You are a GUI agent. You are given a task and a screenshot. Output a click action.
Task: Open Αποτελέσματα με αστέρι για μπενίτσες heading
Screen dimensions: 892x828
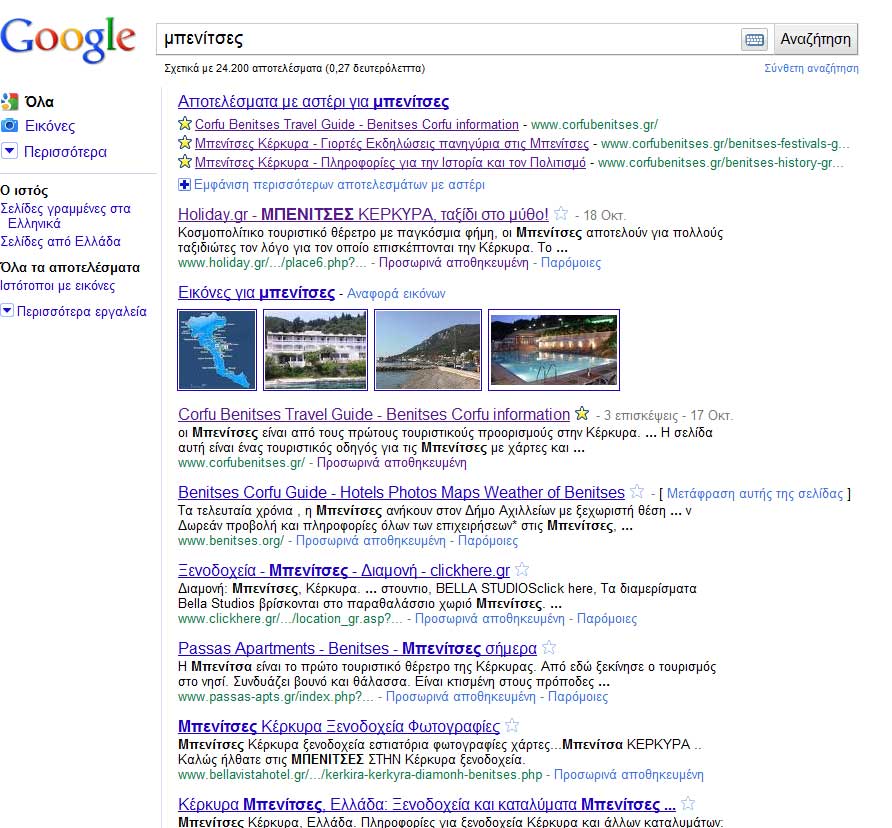pos(313,102)
